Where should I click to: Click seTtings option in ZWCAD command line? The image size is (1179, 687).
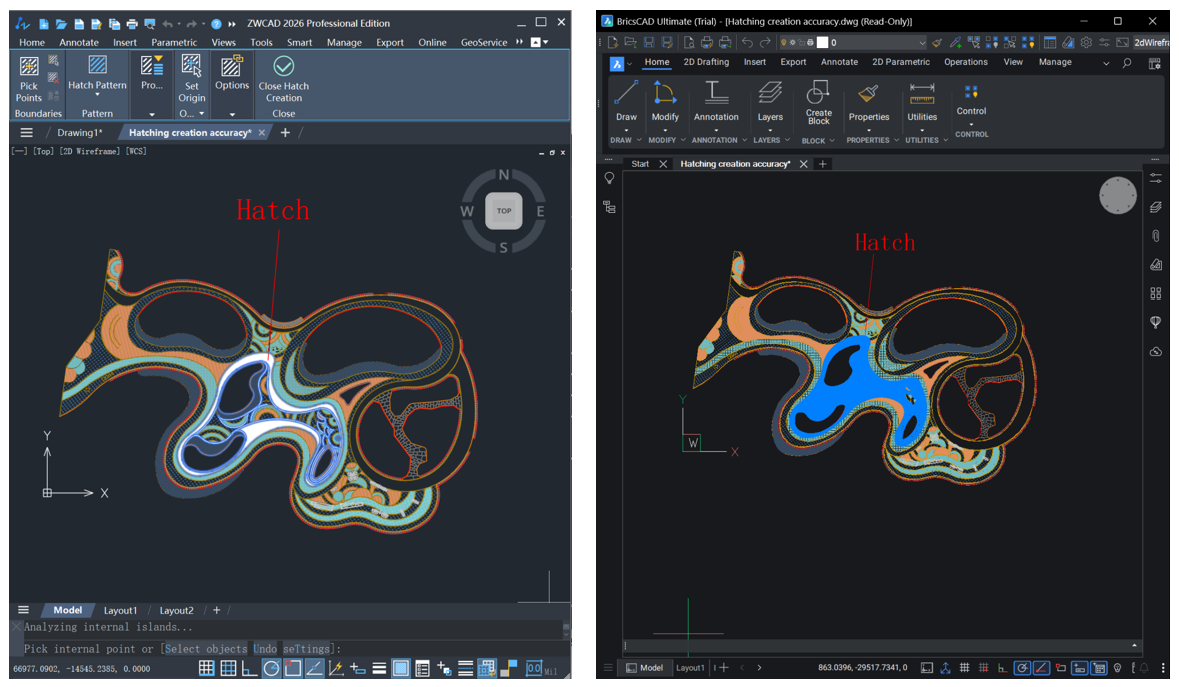[306, 649]
